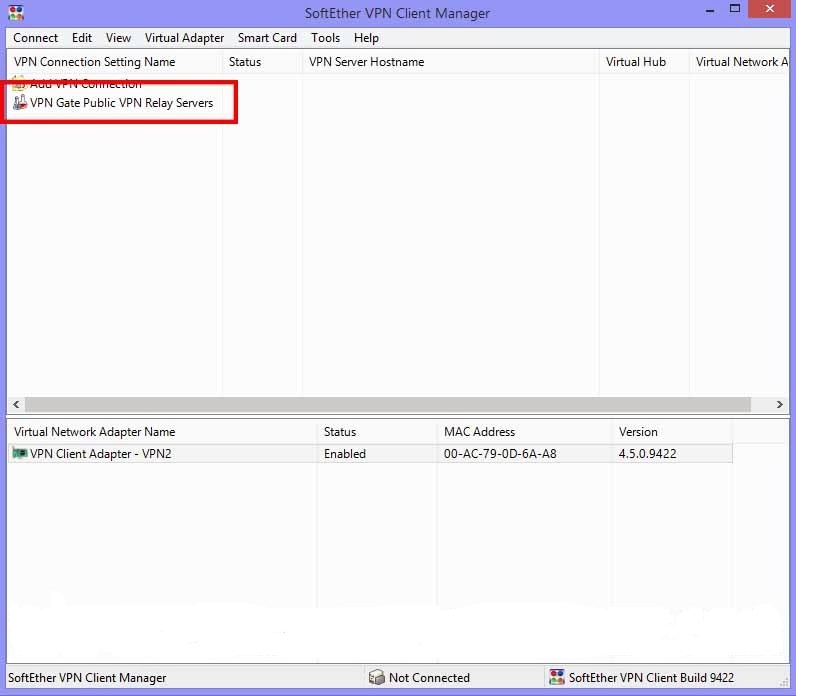
Task: Click the horizontal scrollbar right arrow
Action: [x=779, y=404]
